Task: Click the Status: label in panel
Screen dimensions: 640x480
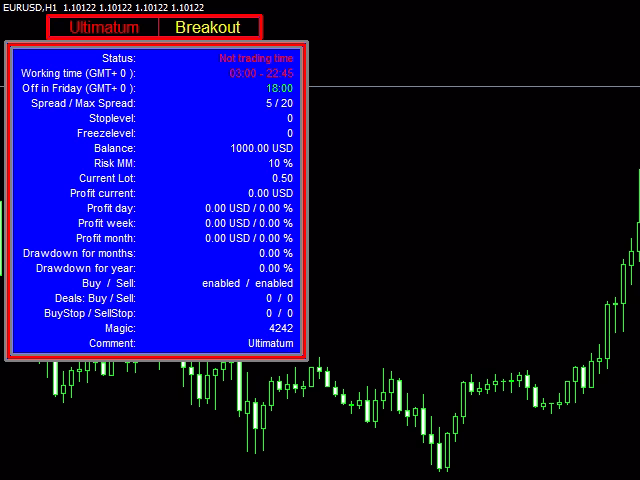Action: [x=119, y=58]
